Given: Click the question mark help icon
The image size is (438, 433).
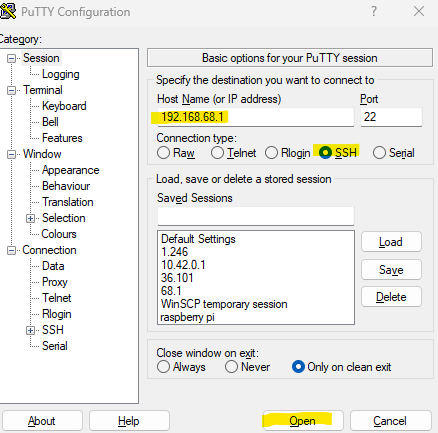Looking at the screenshot, I should (x=374, y=12).
